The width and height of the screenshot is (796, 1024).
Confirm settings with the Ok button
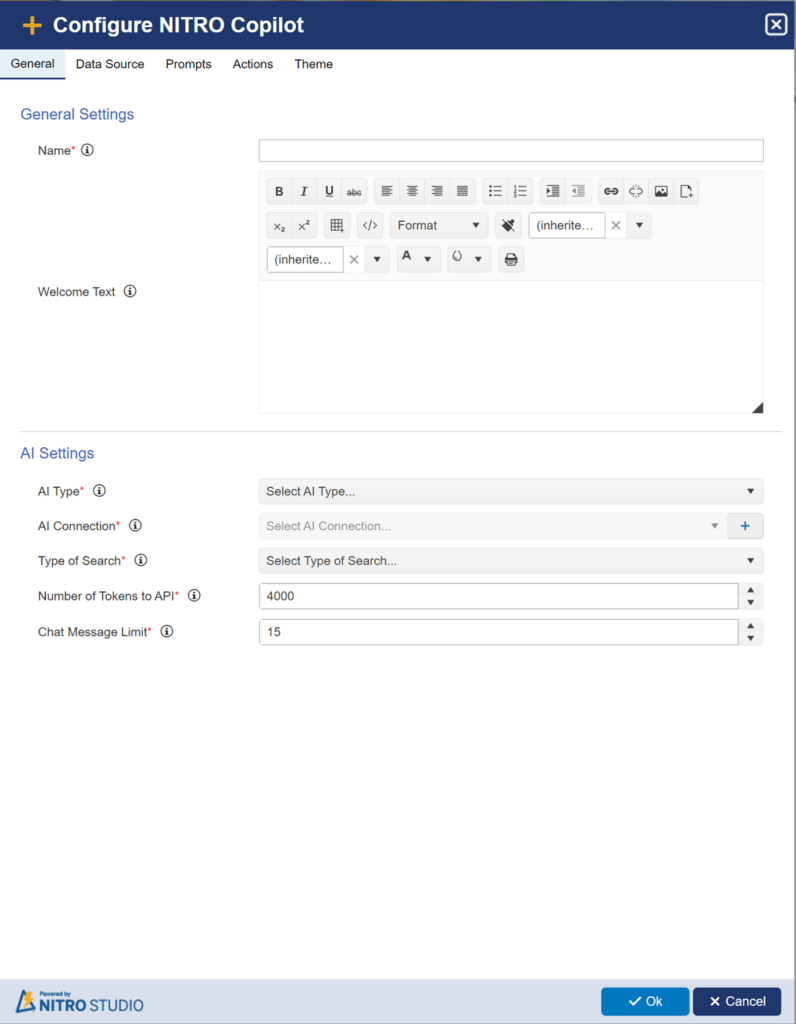(645, 1001)
